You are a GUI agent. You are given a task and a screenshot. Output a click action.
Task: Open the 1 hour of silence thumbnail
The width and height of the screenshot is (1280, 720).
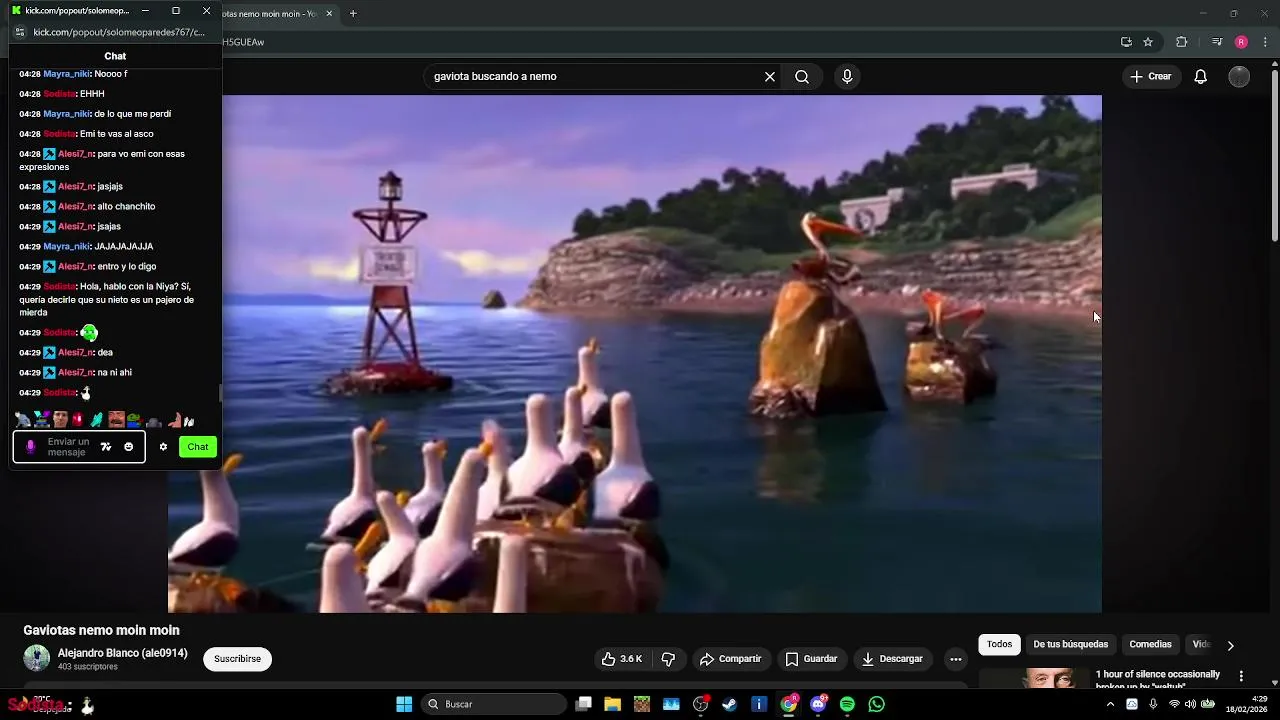point(1034,678)
